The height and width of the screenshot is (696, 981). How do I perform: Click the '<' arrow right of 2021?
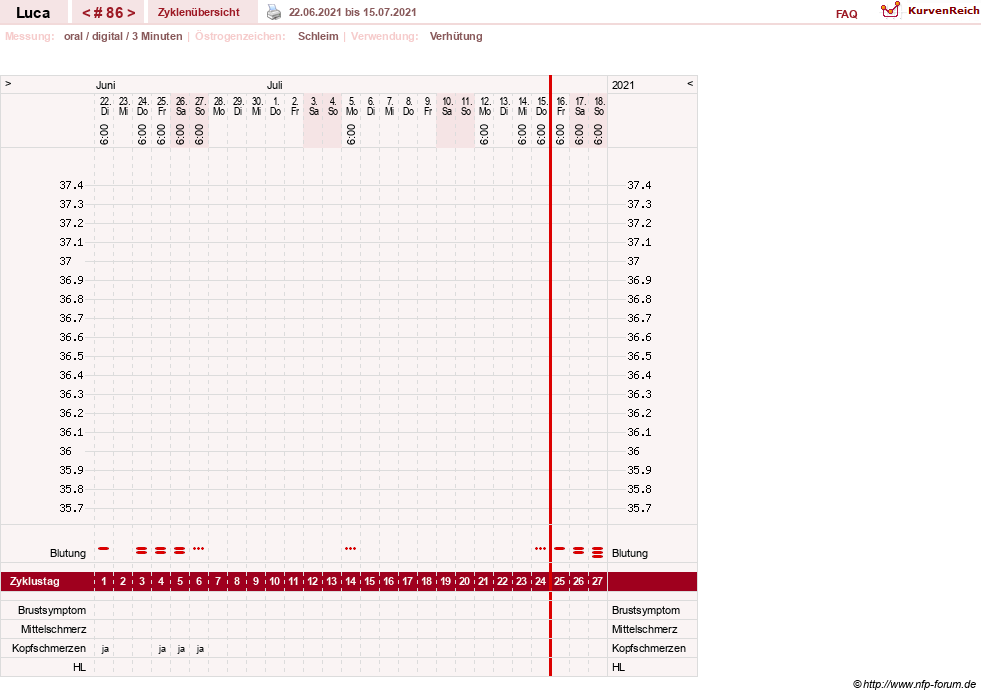(x=689, y=83)
